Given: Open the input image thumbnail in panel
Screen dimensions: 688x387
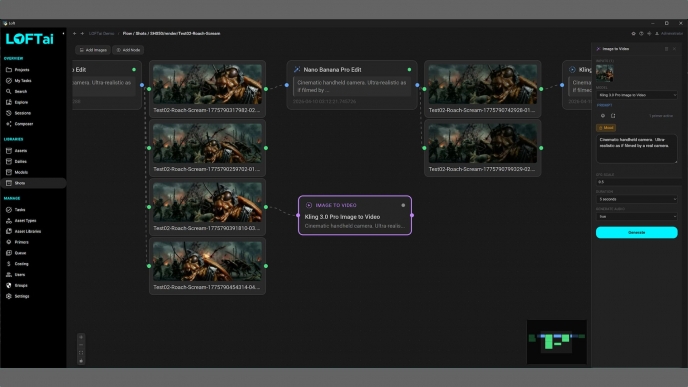Looking at the screenshot, I should tap(605, 73).
